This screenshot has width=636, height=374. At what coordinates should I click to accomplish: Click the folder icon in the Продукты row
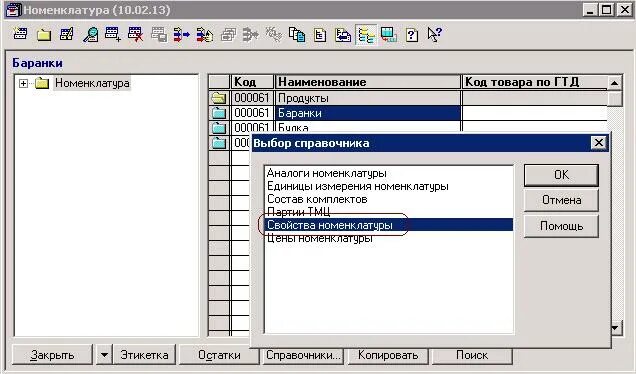(x=219, y=98)
